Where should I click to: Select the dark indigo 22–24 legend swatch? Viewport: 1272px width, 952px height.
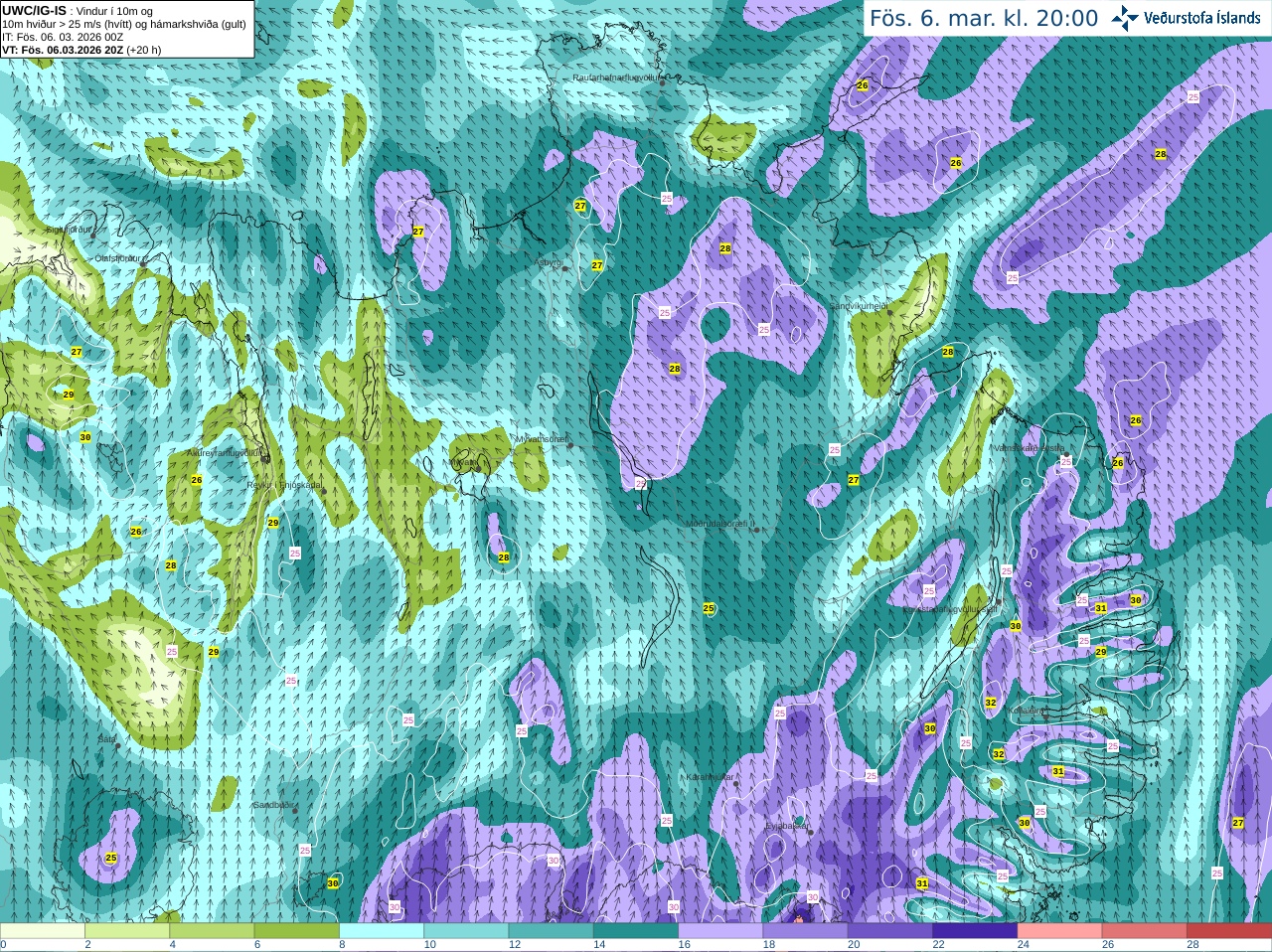coord(975,931)
